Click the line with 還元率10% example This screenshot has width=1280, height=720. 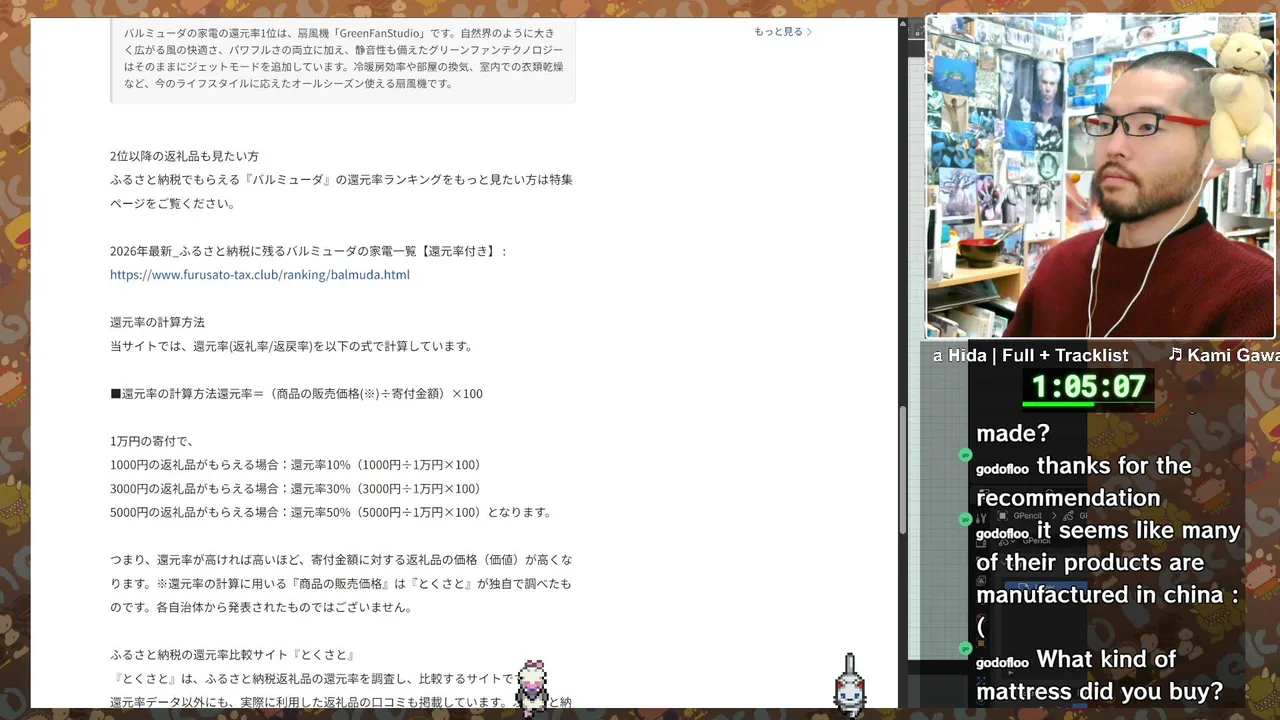coord(298,465)
